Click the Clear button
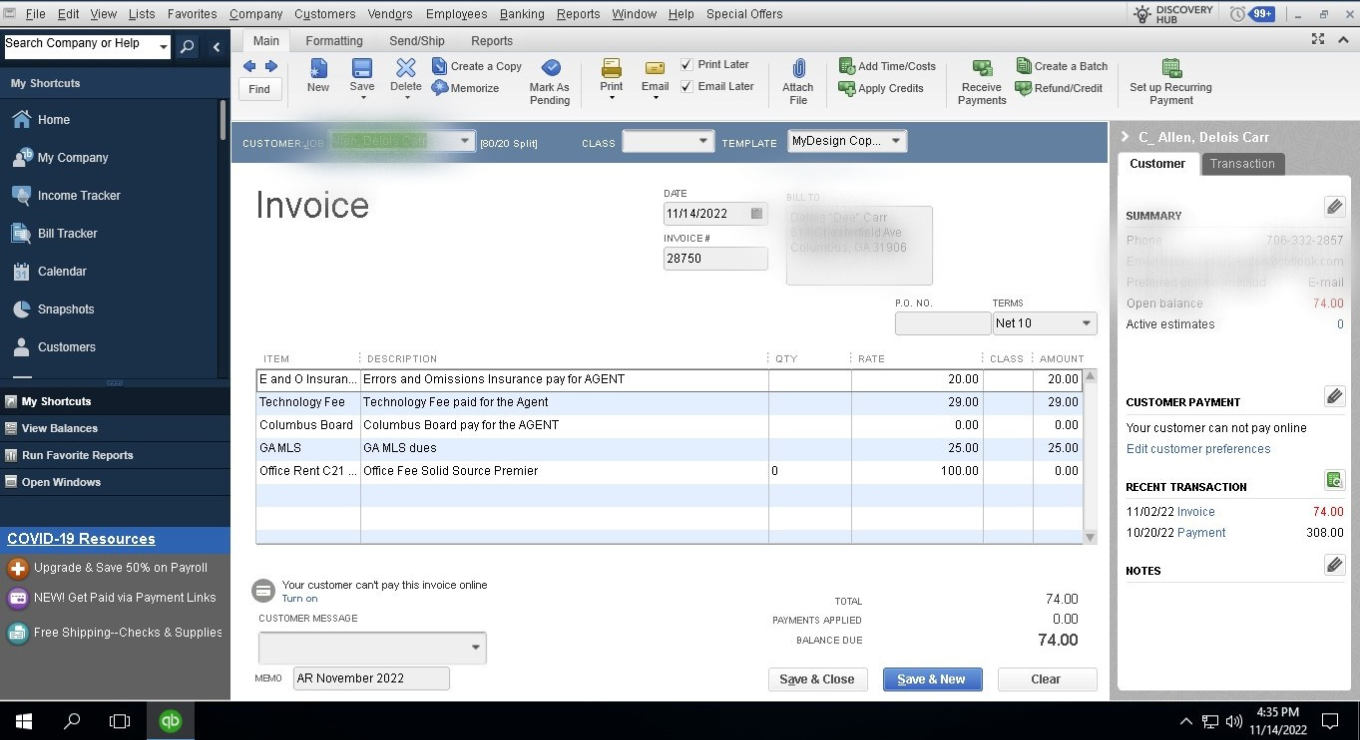Image resolution: width=1360 pixels, height=740 pixels. (1046, 679)
